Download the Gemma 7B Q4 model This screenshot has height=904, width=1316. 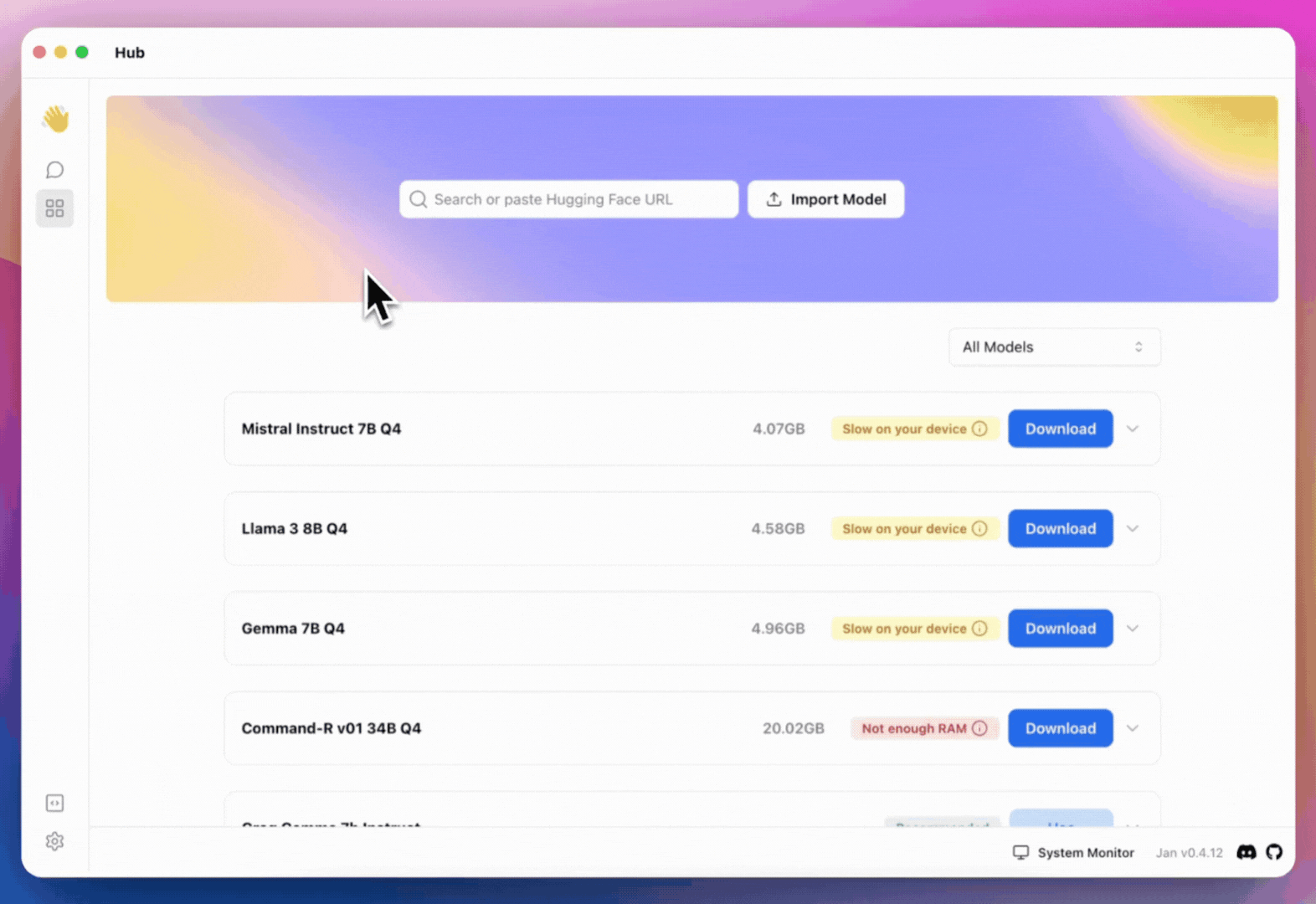[1060, 629]
